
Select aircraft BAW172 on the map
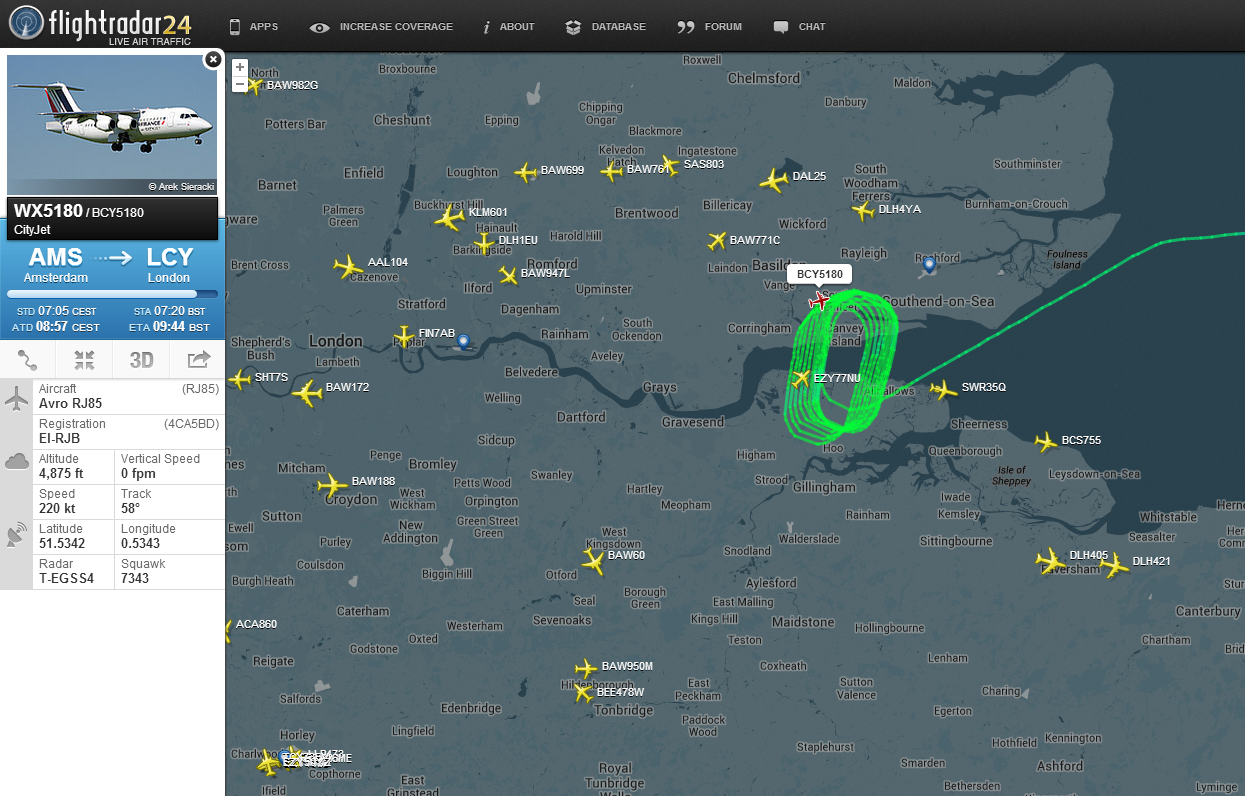[x=308, y=394]
